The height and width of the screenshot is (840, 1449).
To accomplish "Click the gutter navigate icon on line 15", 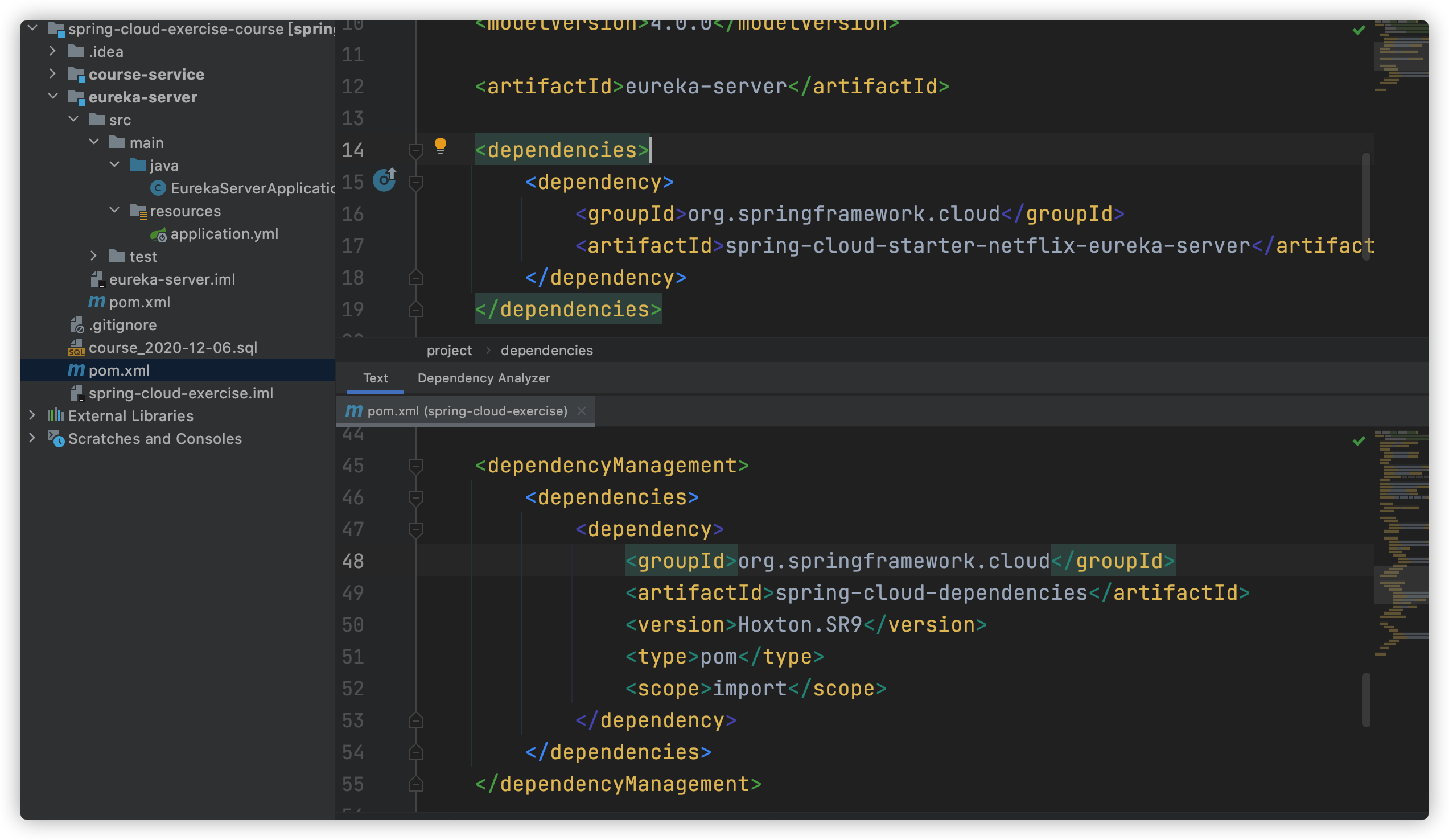I will tap(385, 179).
